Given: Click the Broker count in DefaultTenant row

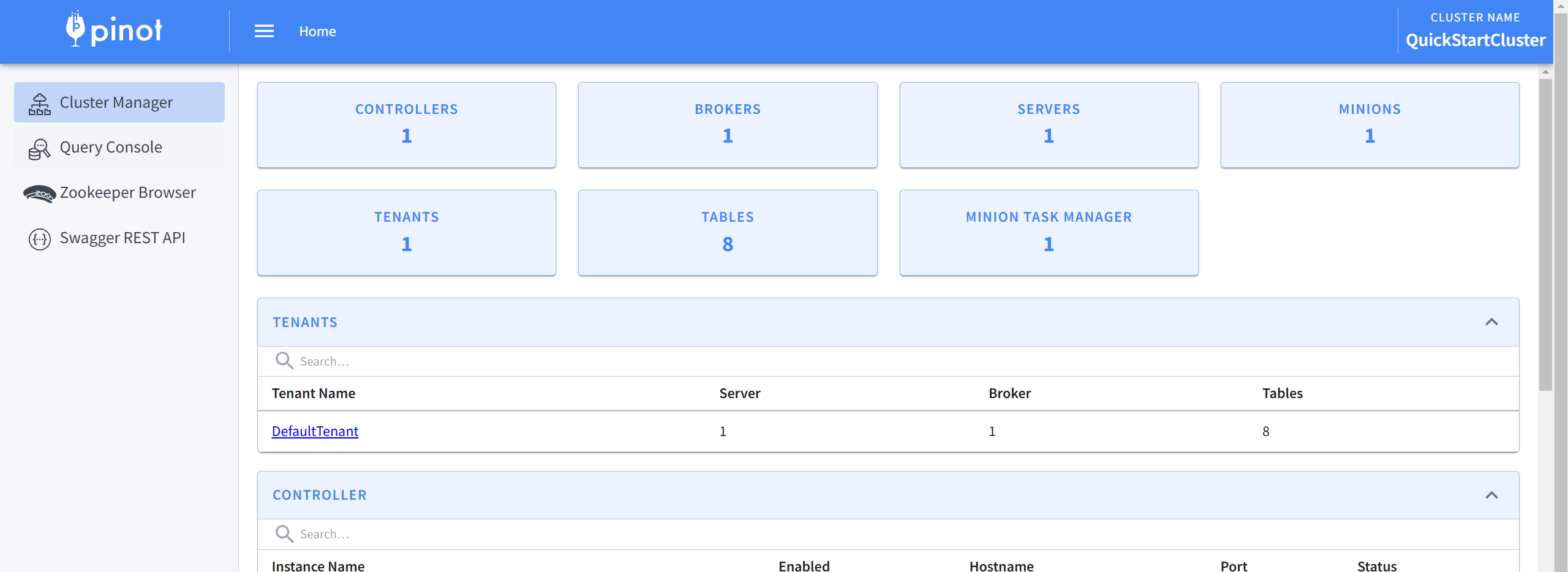Looking at the screenshot, I should [992, 431].
